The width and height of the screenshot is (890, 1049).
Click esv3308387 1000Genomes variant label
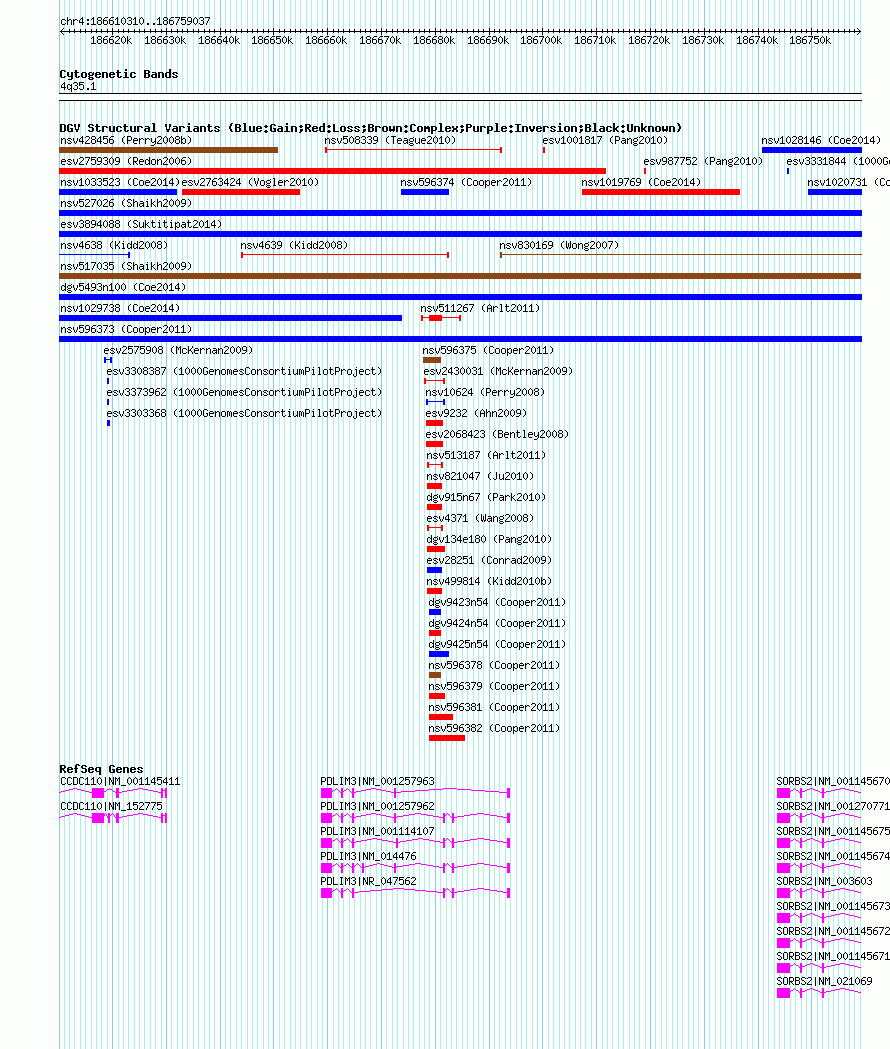[x=244, y=371]
